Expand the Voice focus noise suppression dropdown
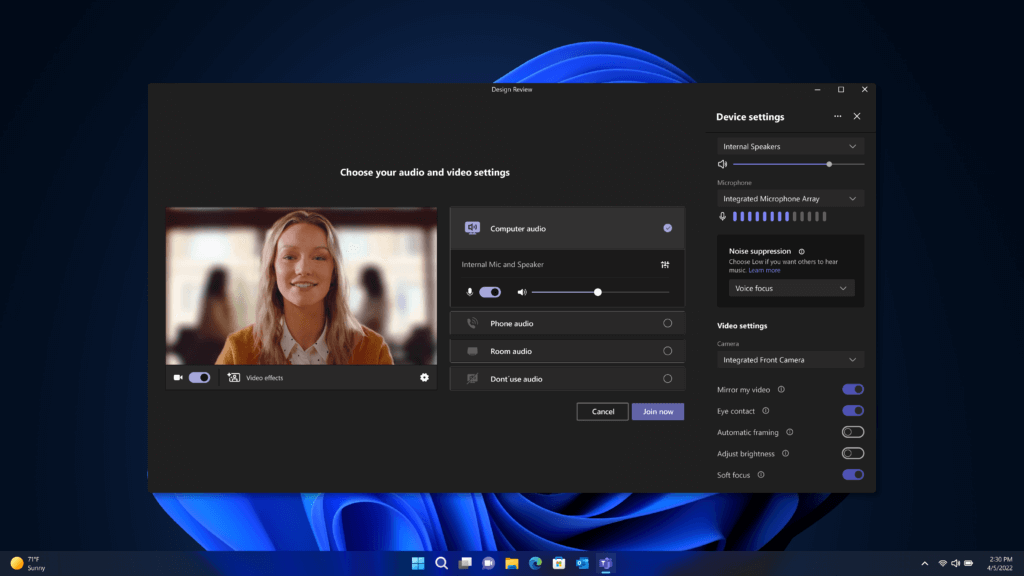The width and height of the screenshot is (1024, 576). tap(790, 288)
